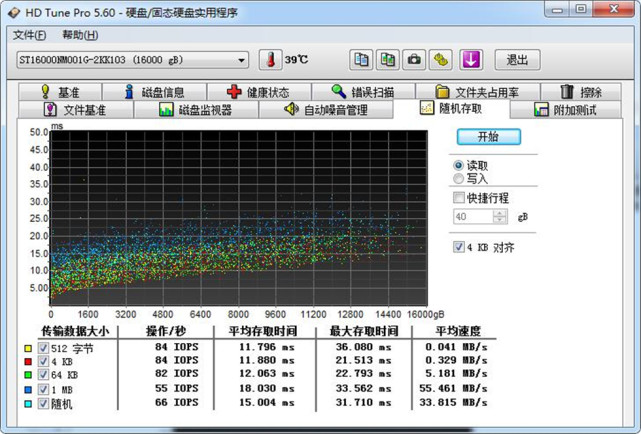Click the temperature thermometer icon

pos(271,60)
